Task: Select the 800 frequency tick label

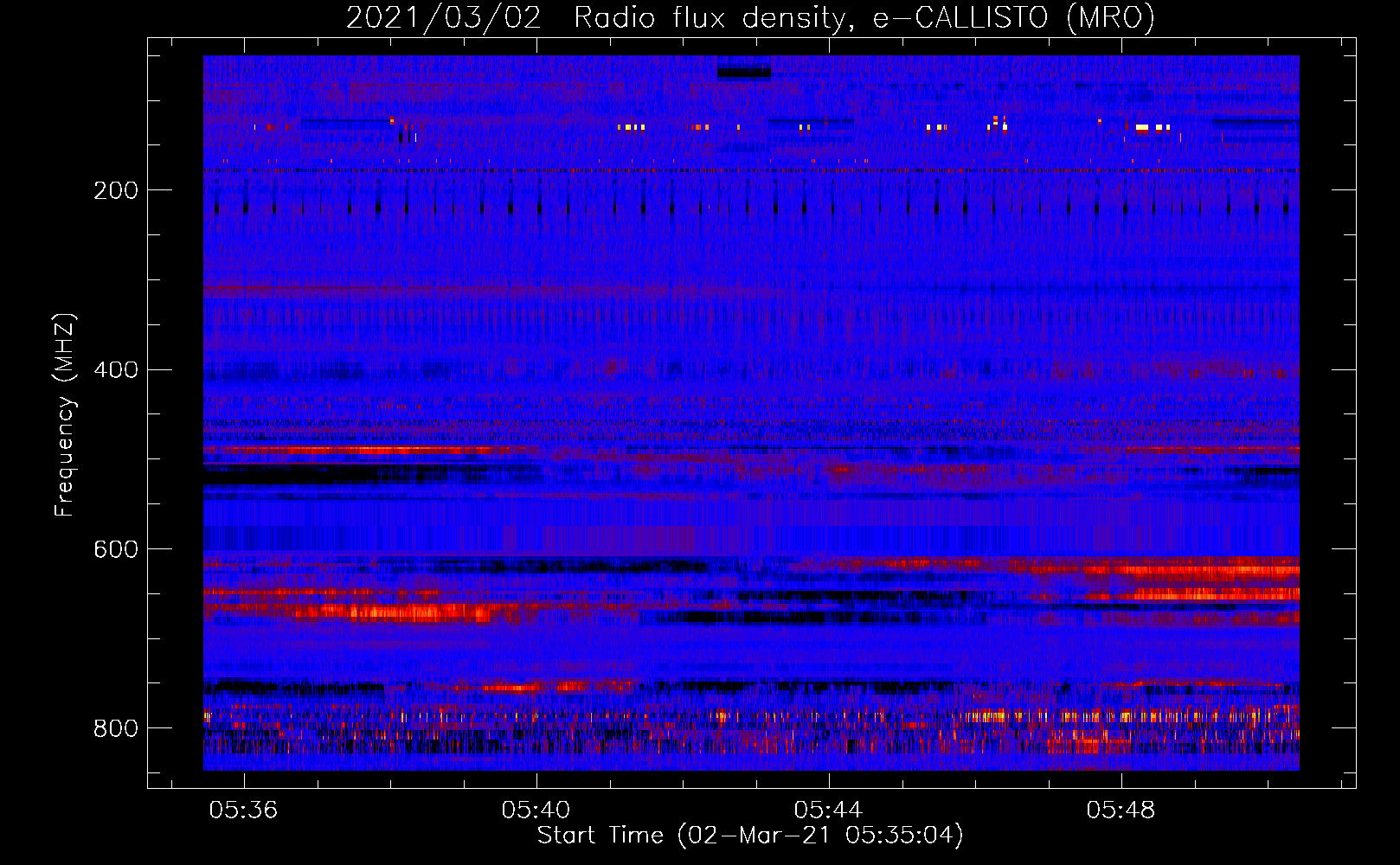Action: 116,729
